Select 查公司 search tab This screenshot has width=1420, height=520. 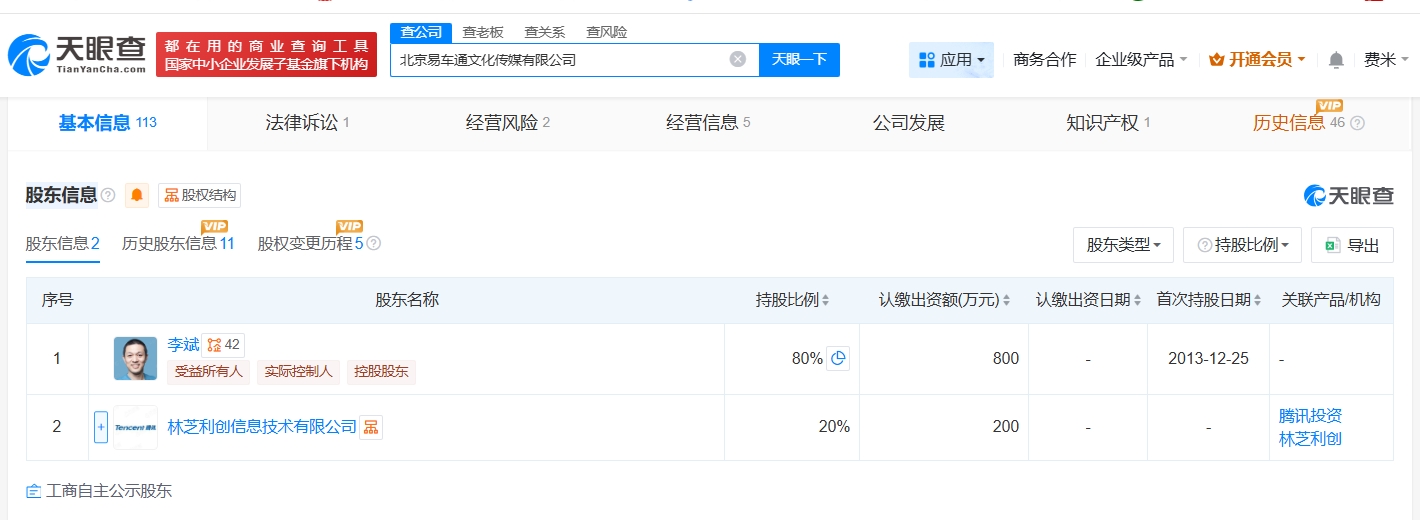[x=421, y=32]
